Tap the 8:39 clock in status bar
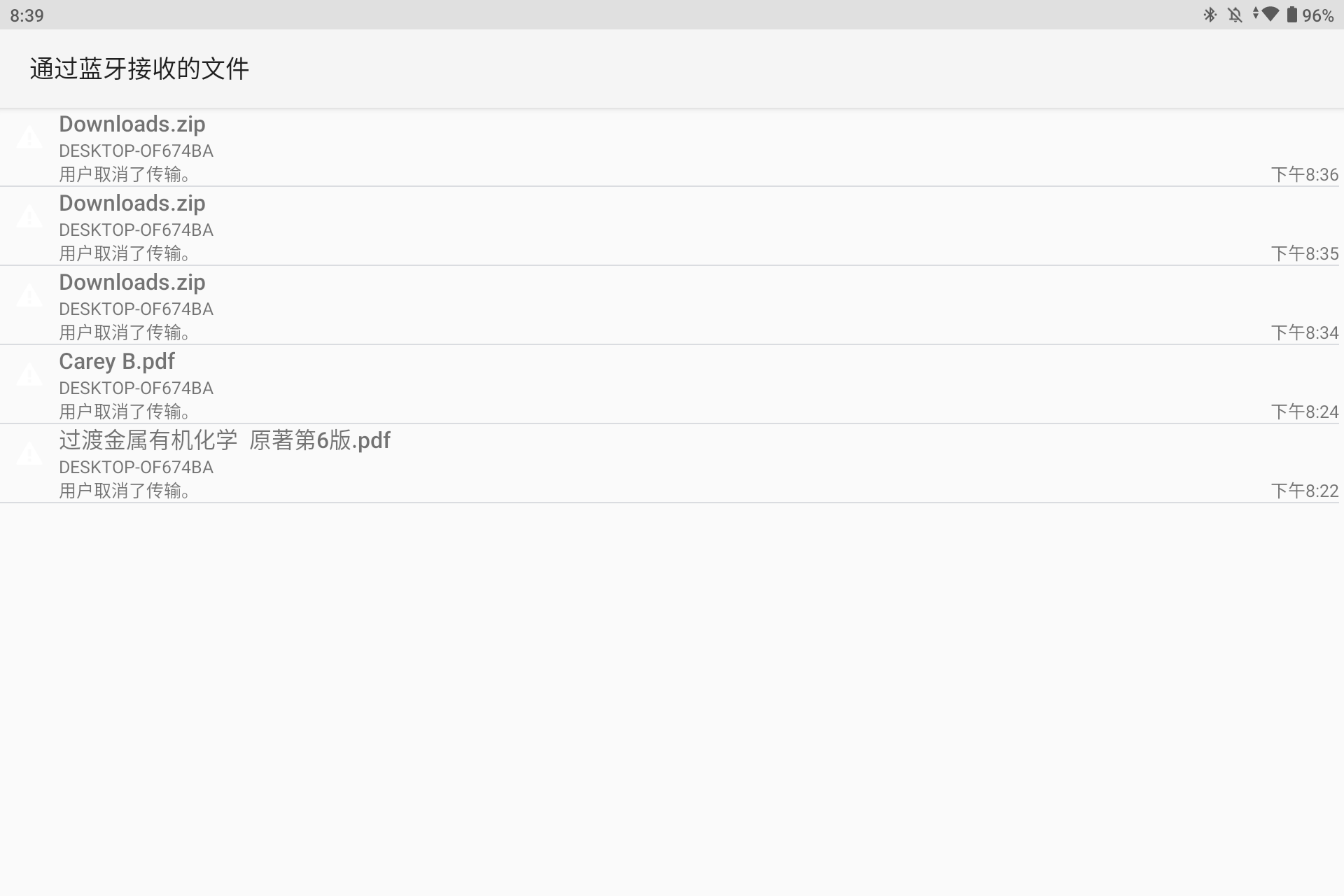1344x896 pixels. (x=27, y=15)
